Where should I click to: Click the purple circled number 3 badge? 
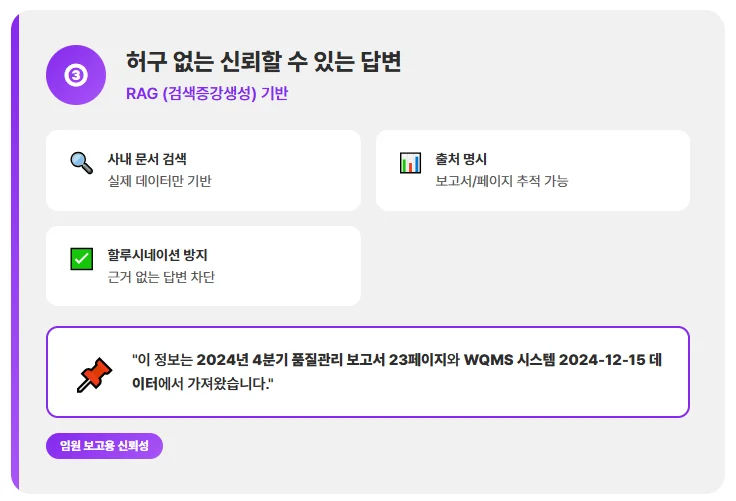(x=75, y=75)
